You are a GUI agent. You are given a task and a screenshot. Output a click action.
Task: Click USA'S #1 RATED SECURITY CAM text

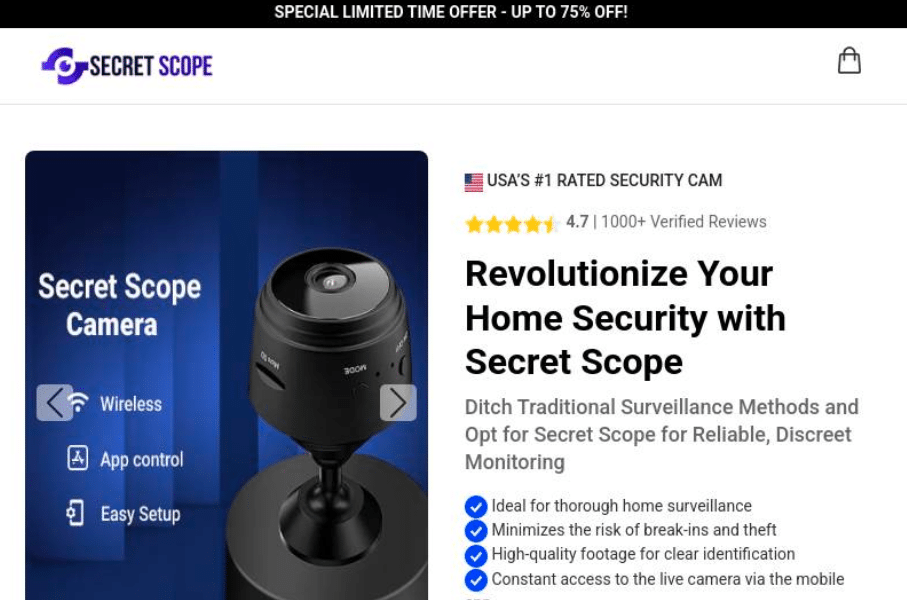pos(604,181)
